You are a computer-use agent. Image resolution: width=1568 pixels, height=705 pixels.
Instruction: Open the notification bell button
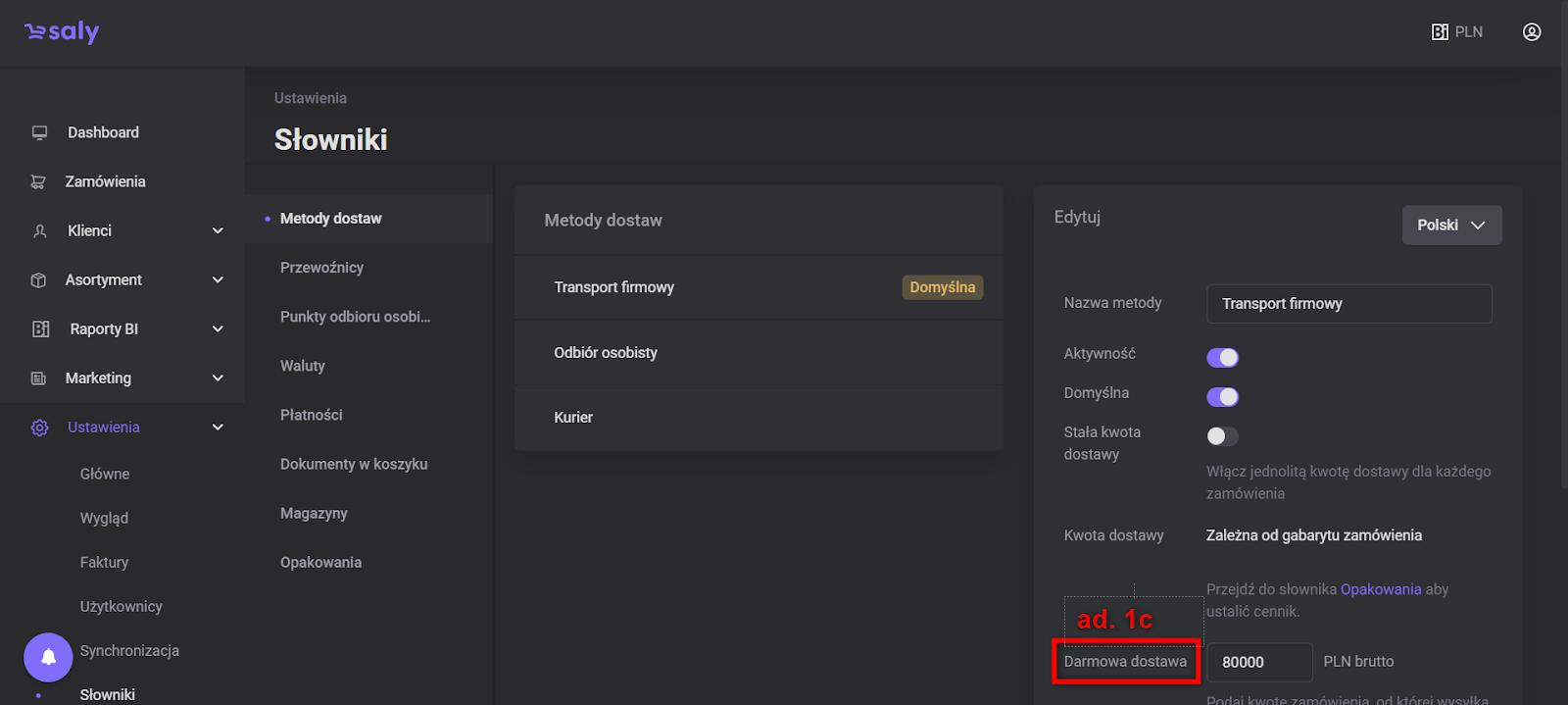[48, 657]
